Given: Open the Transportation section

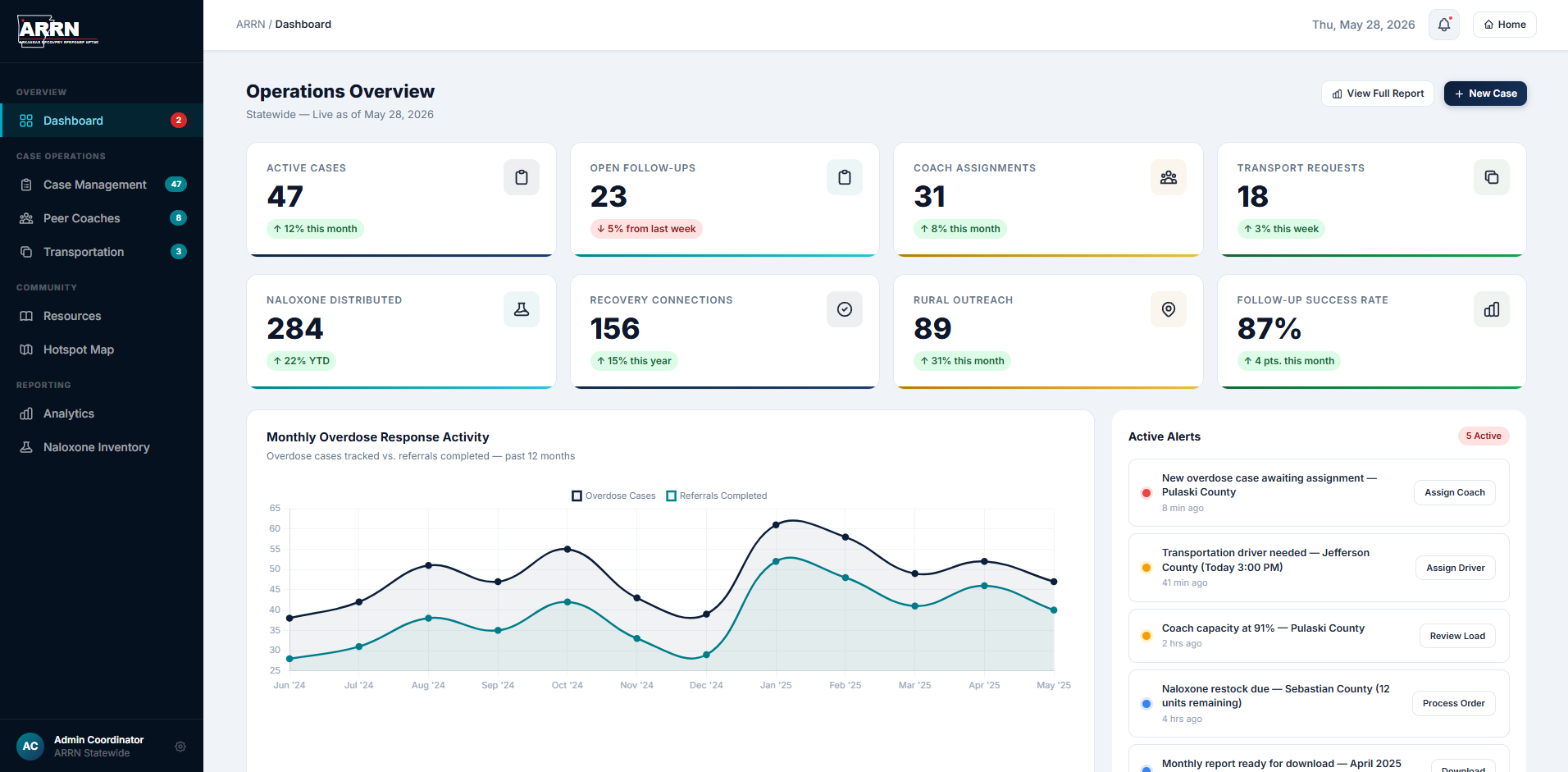Looking at the screenshot, I should click(102, 252).
